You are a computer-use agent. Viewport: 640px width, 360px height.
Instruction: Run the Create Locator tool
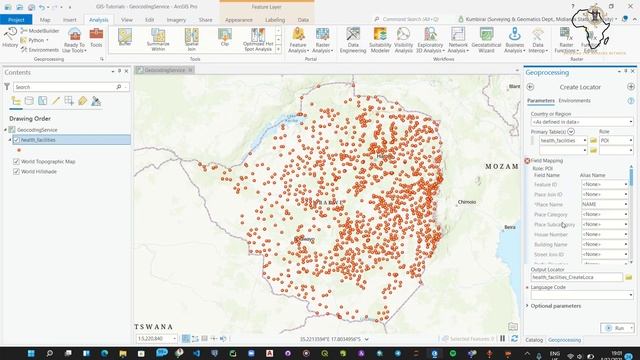615,328
